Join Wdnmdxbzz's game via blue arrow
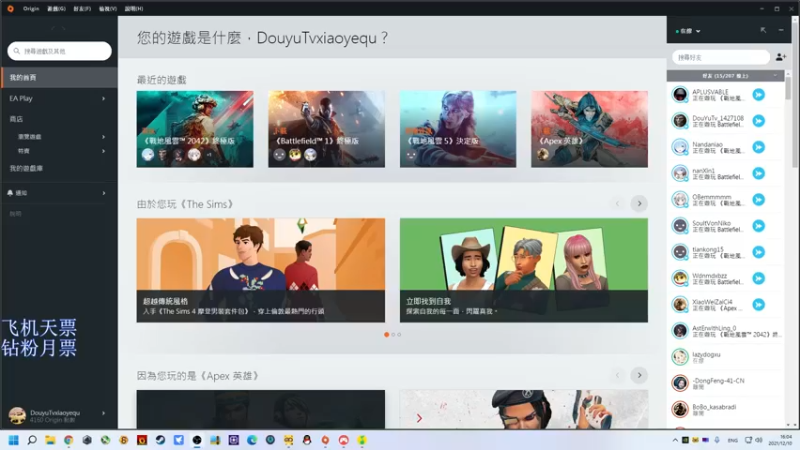The height and width of the screenshot is (450, 800). 759,279
